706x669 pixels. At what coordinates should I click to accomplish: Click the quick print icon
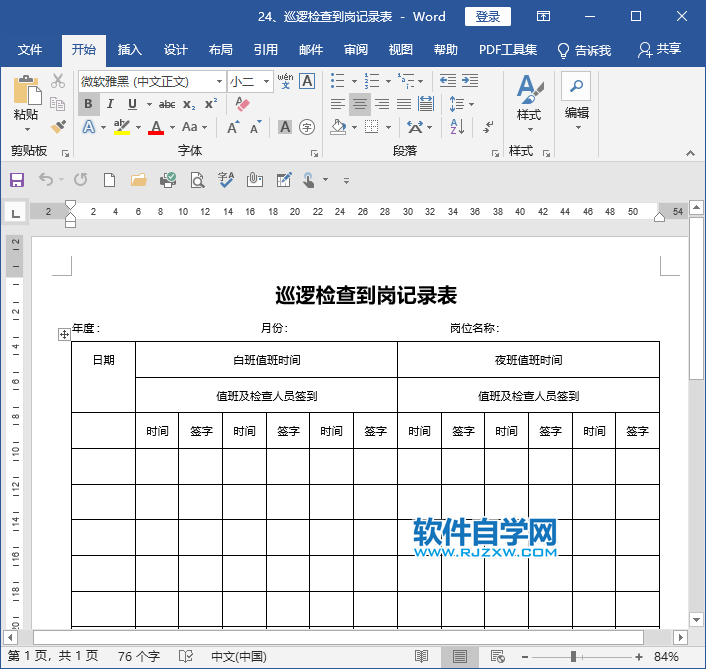(x=168, y=180)
